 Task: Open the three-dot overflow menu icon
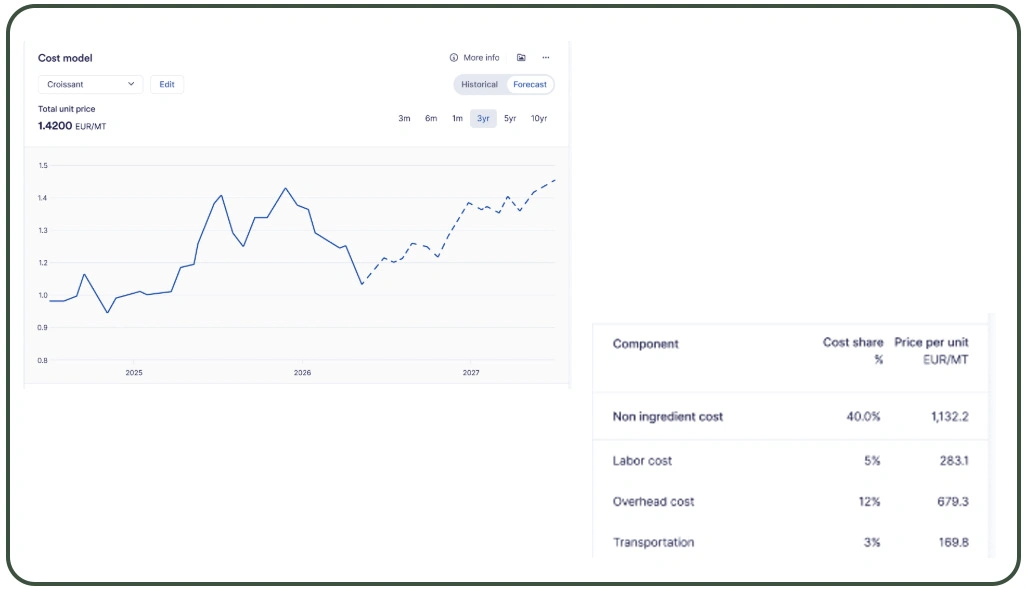pos(545,57)
